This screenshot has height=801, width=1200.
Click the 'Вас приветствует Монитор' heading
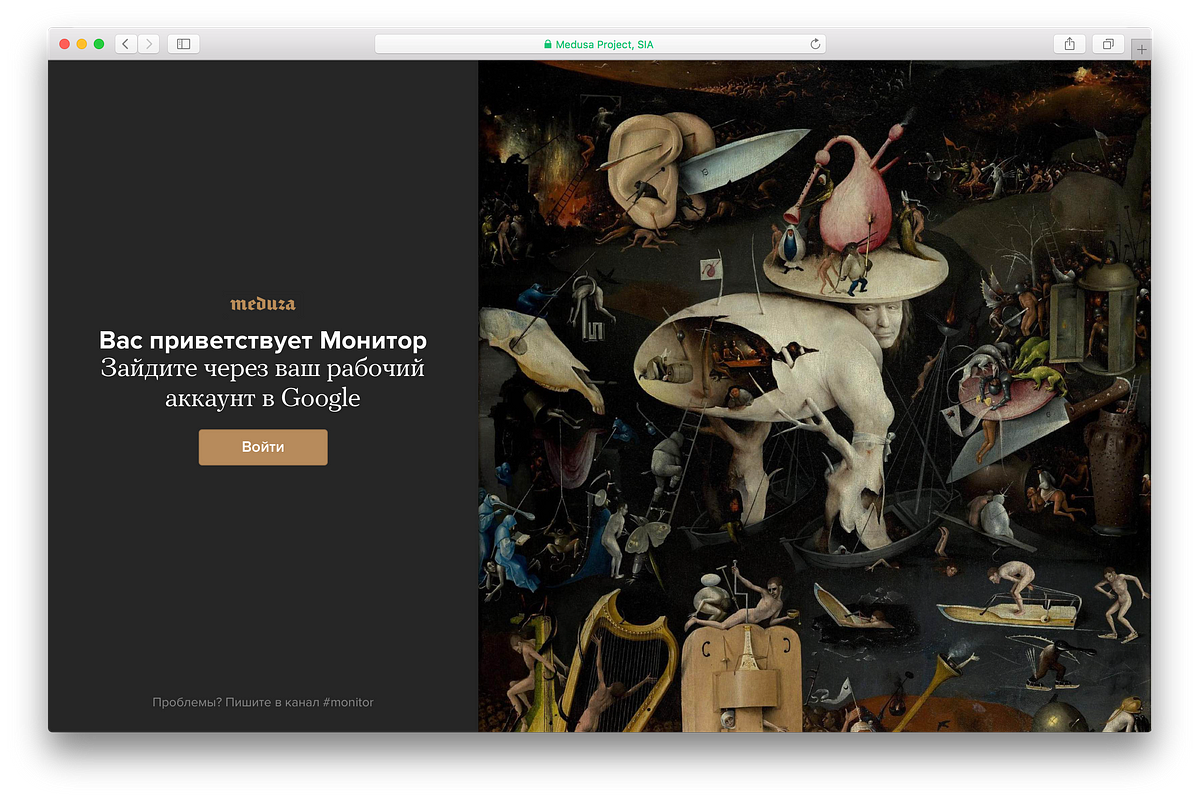[x=263, y=341]
